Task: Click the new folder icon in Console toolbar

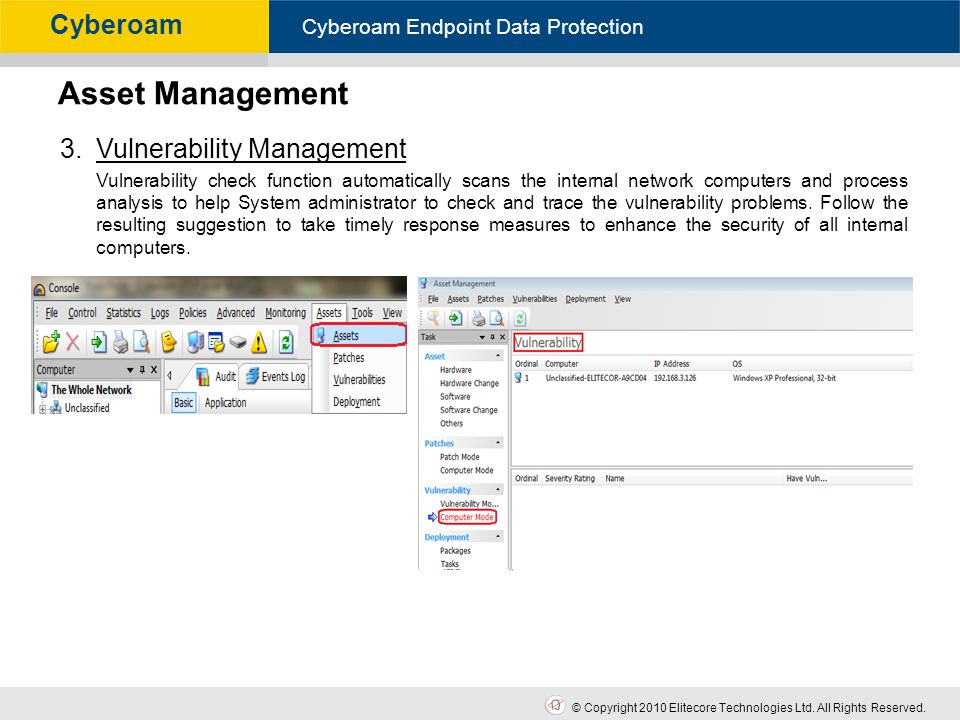Action: (x=51, y=342)
